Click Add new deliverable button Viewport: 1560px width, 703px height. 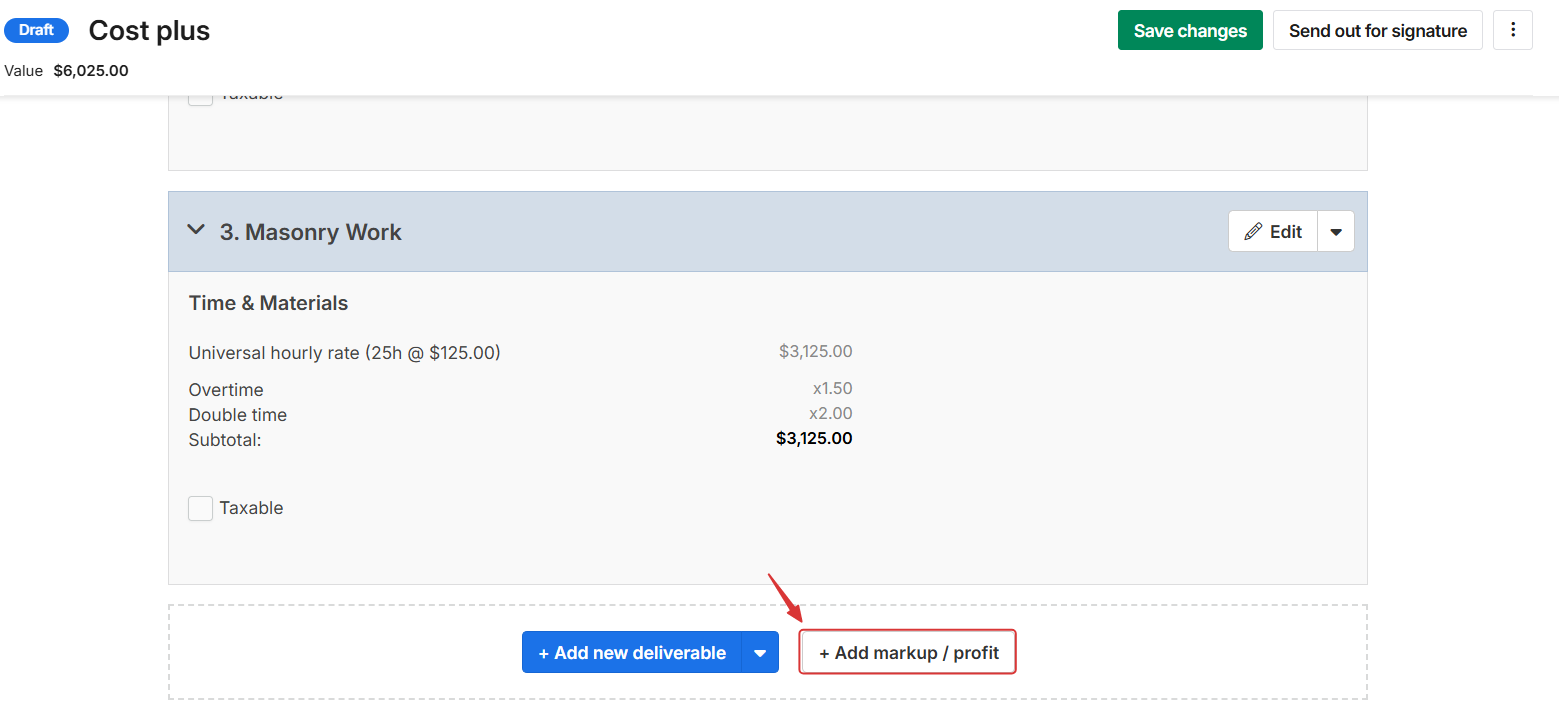click(x=632, y=652)
